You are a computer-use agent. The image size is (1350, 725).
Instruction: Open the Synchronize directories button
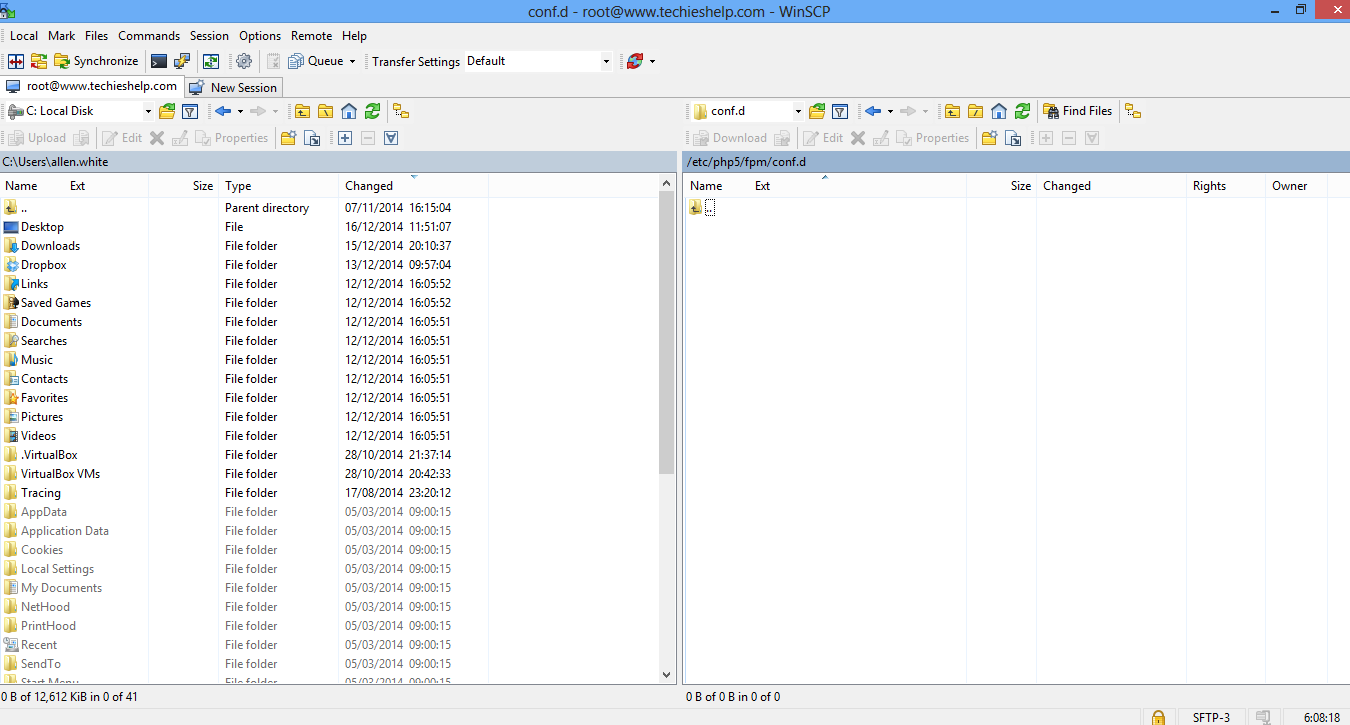click(x=96, y=61)
